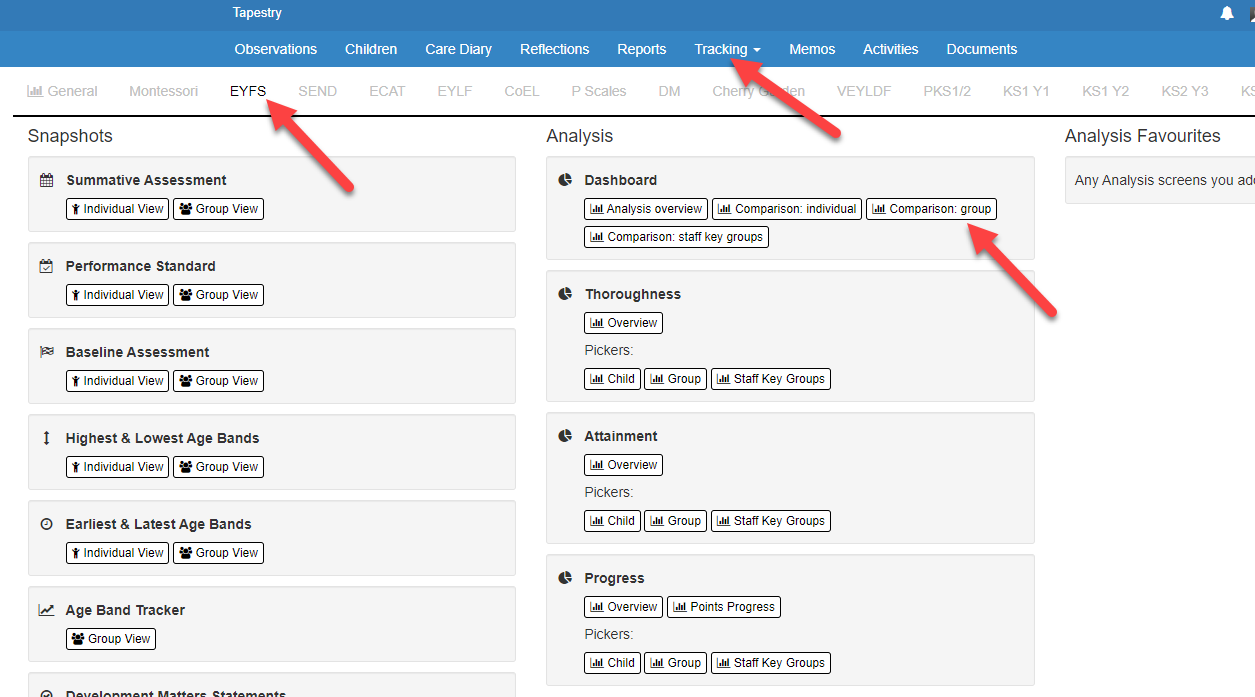This screenshot has width=1255, height=697.
Task: Click the Thoroughness pie chart icon
Action: (x=565, y=294)
